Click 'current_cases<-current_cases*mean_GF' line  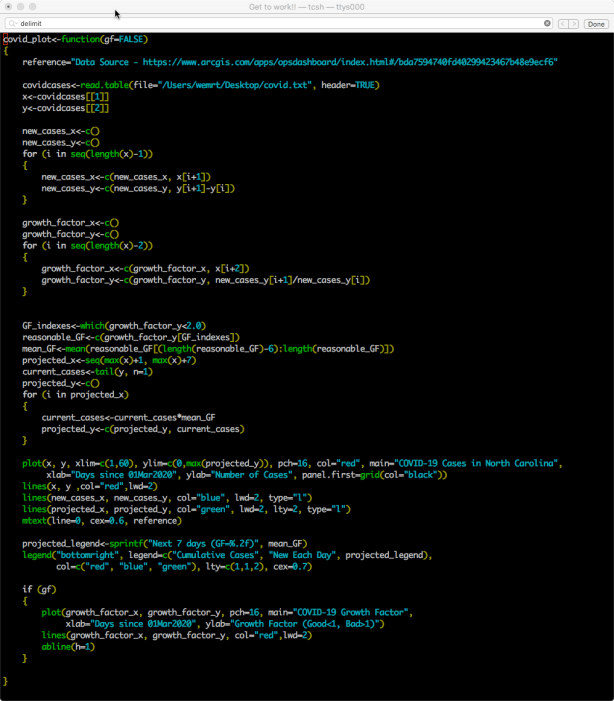click(128, 418)
